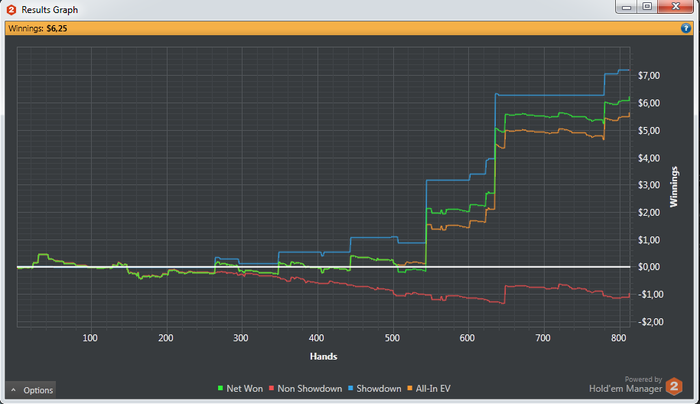Click the Results Graph window title
The width and height of the screenshot is (700, 404).
pyautogui.click(x=50, y=10)
